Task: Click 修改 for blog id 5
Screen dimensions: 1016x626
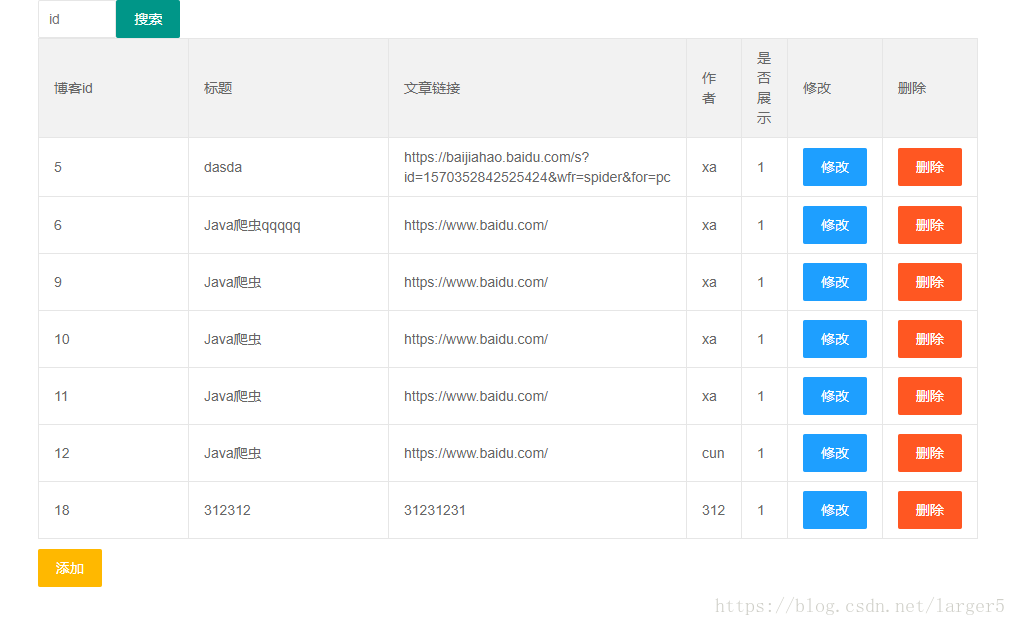Action: click(x=834, y=167)
